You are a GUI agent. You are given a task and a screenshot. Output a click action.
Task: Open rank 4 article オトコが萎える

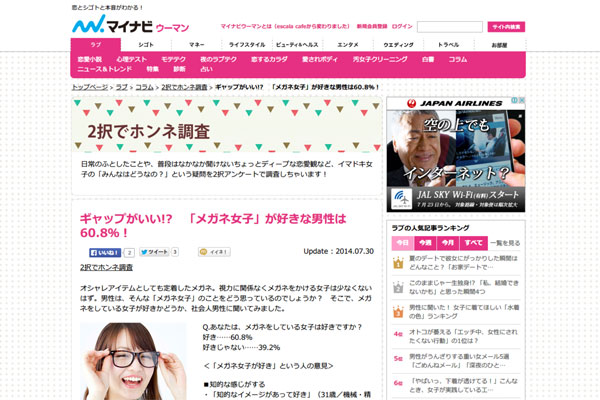[463, 336]
